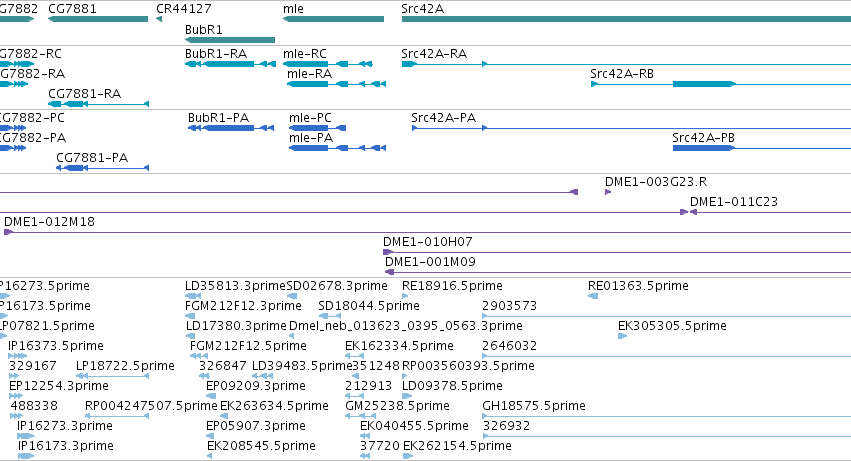Open the Src42A-RA transcript label
Viewport: 851px width, 461px height.
click(434, 54)
